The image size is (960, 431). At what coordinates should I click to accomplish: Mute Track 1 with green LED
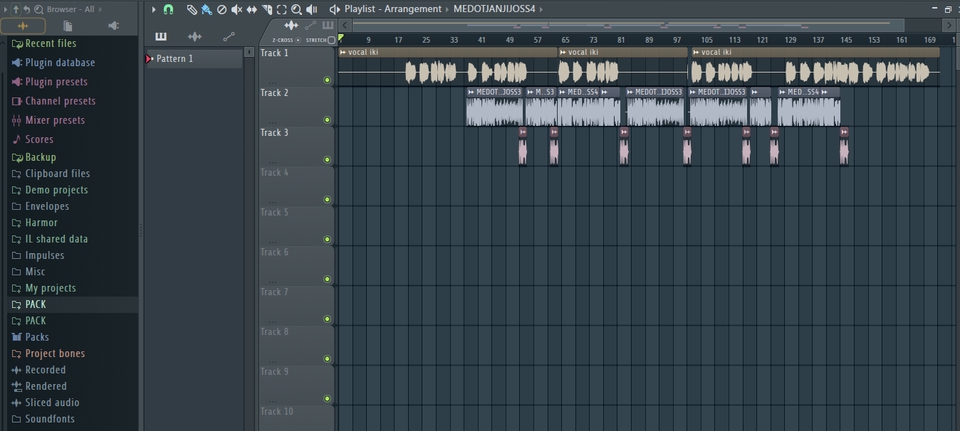click(x=327, y=80)
